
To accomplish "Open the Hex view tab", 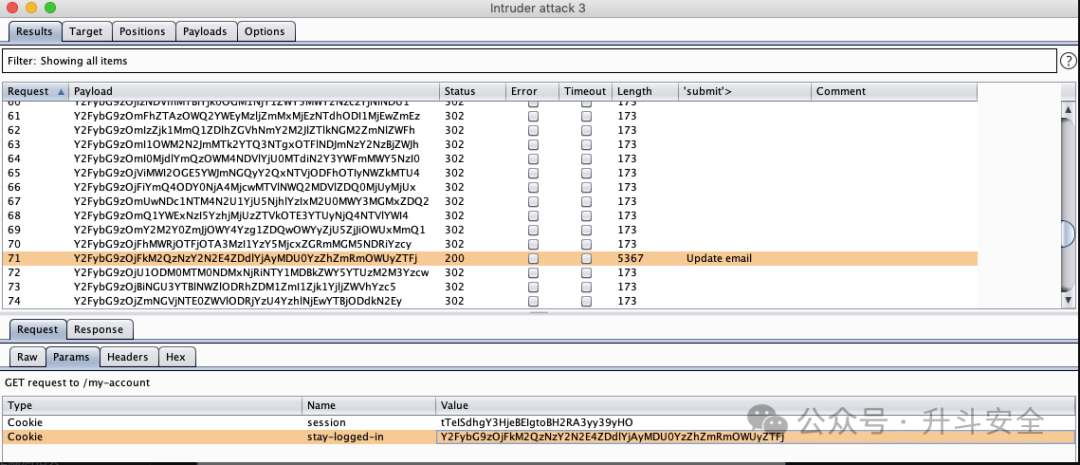I will pyautogui.click(x=176, y=357).
